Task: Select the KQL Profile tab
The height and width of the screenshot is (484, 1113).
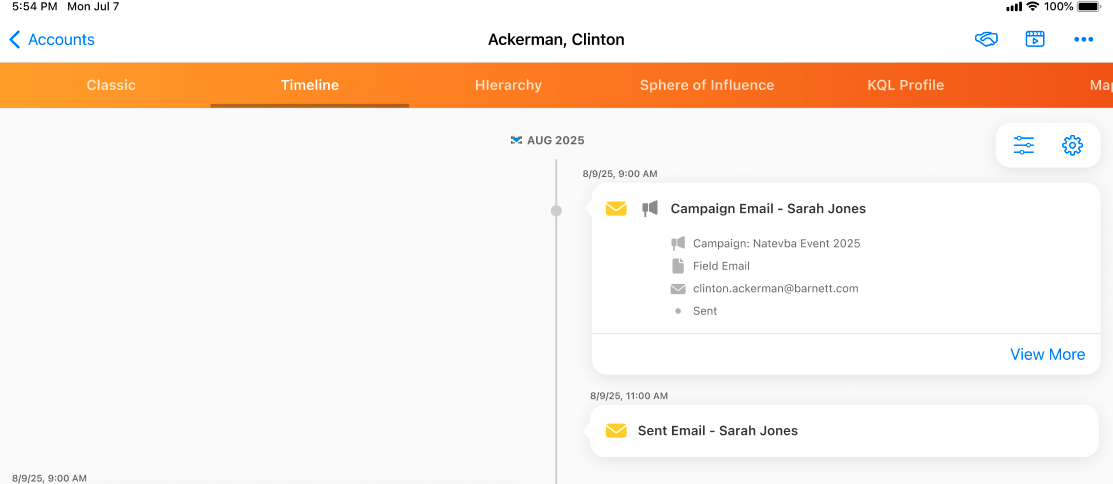Action: [905, 85]
